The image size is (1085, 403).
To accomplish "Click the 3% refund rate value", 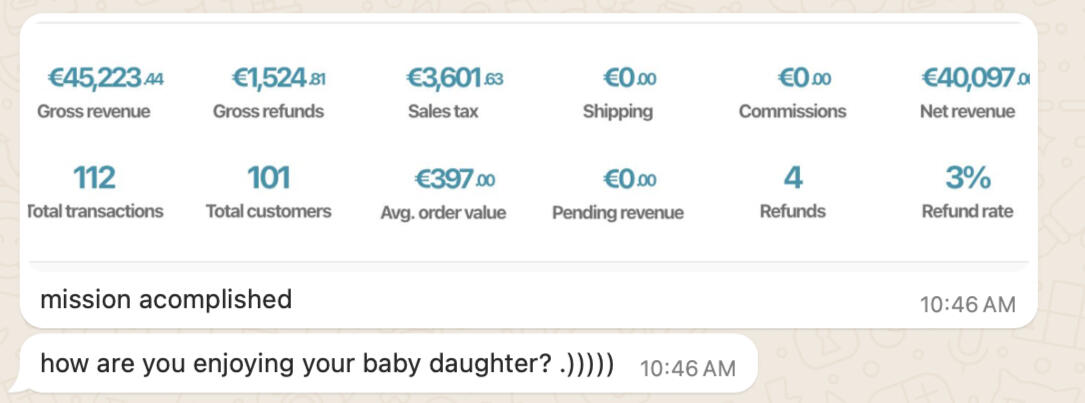I will (x=967, y=178).
